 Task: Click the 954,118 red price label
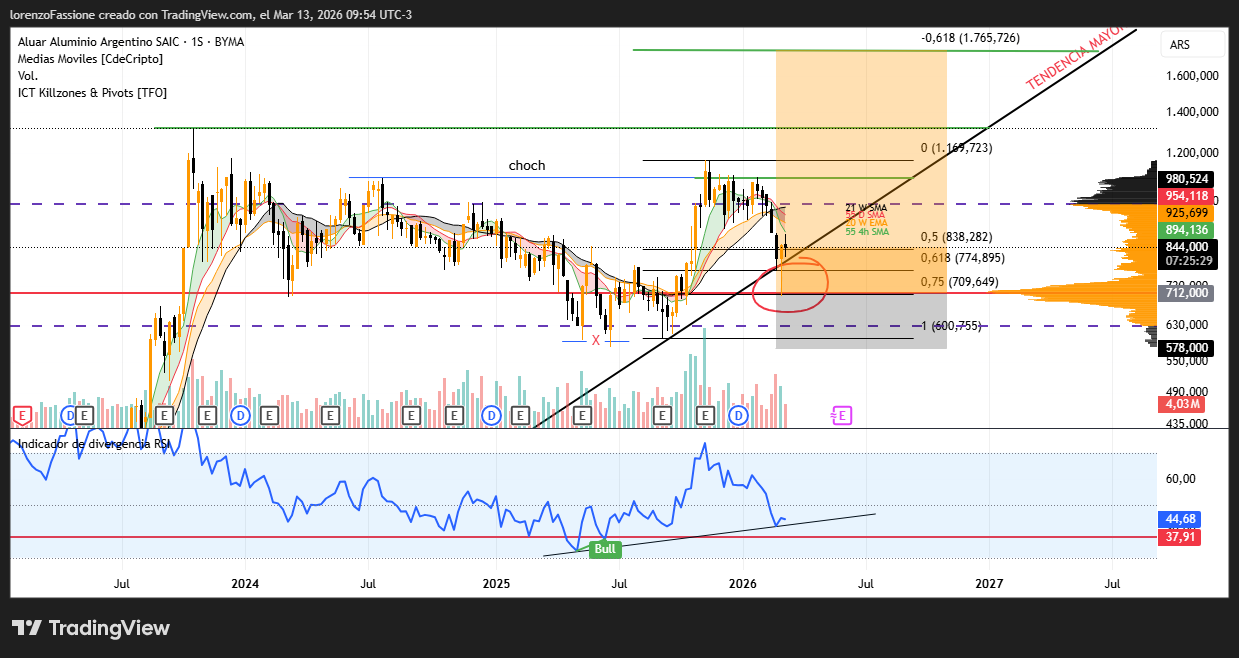point(1184,196)
